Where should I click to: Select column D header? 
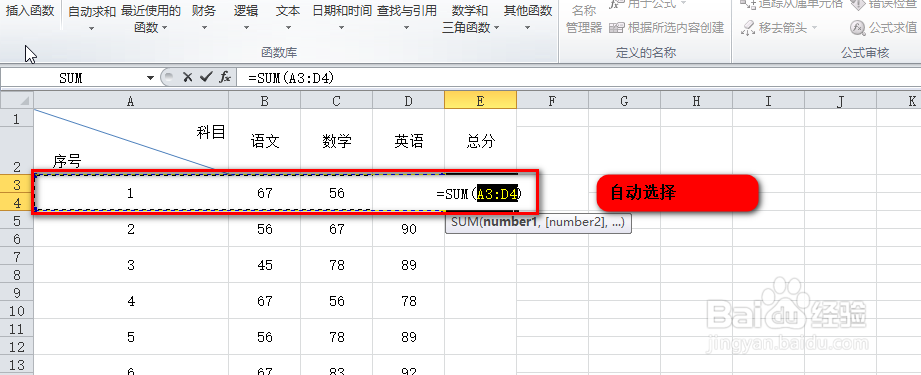[x=409, y=101]
